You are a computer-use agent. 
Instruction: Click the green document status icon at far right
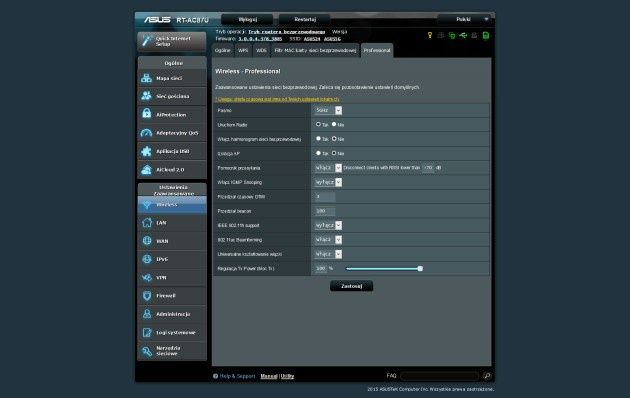(486, 35)
